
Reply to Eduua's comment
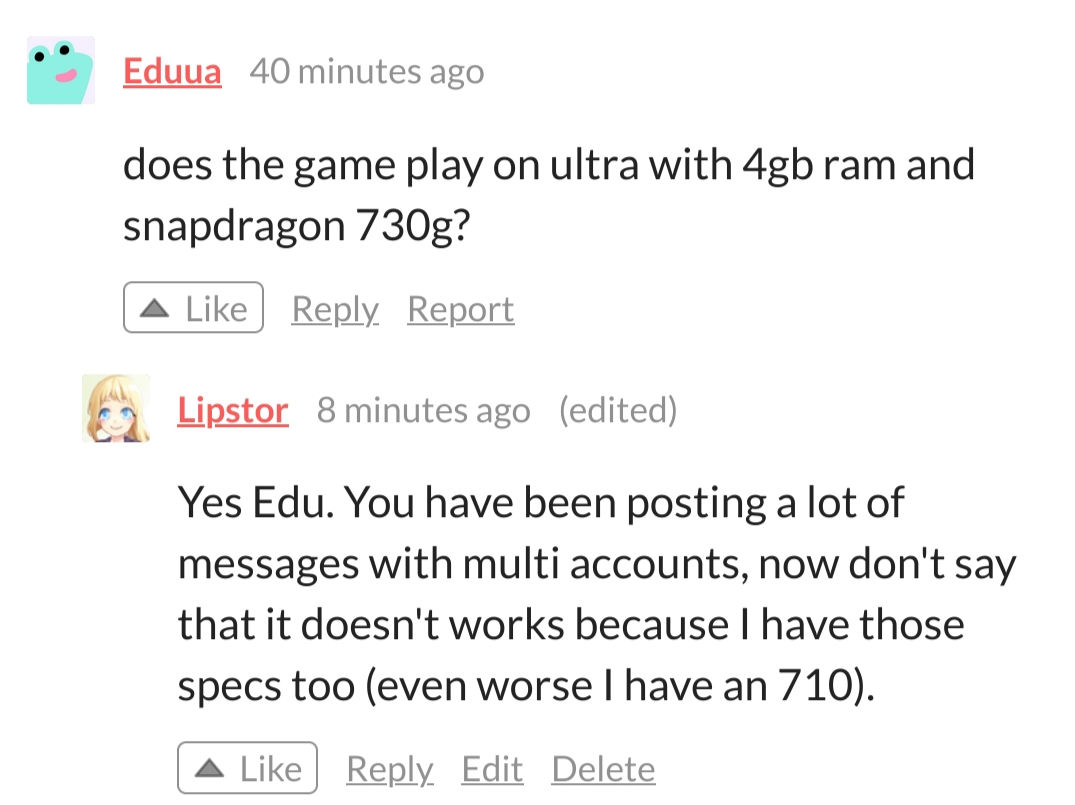335,309
